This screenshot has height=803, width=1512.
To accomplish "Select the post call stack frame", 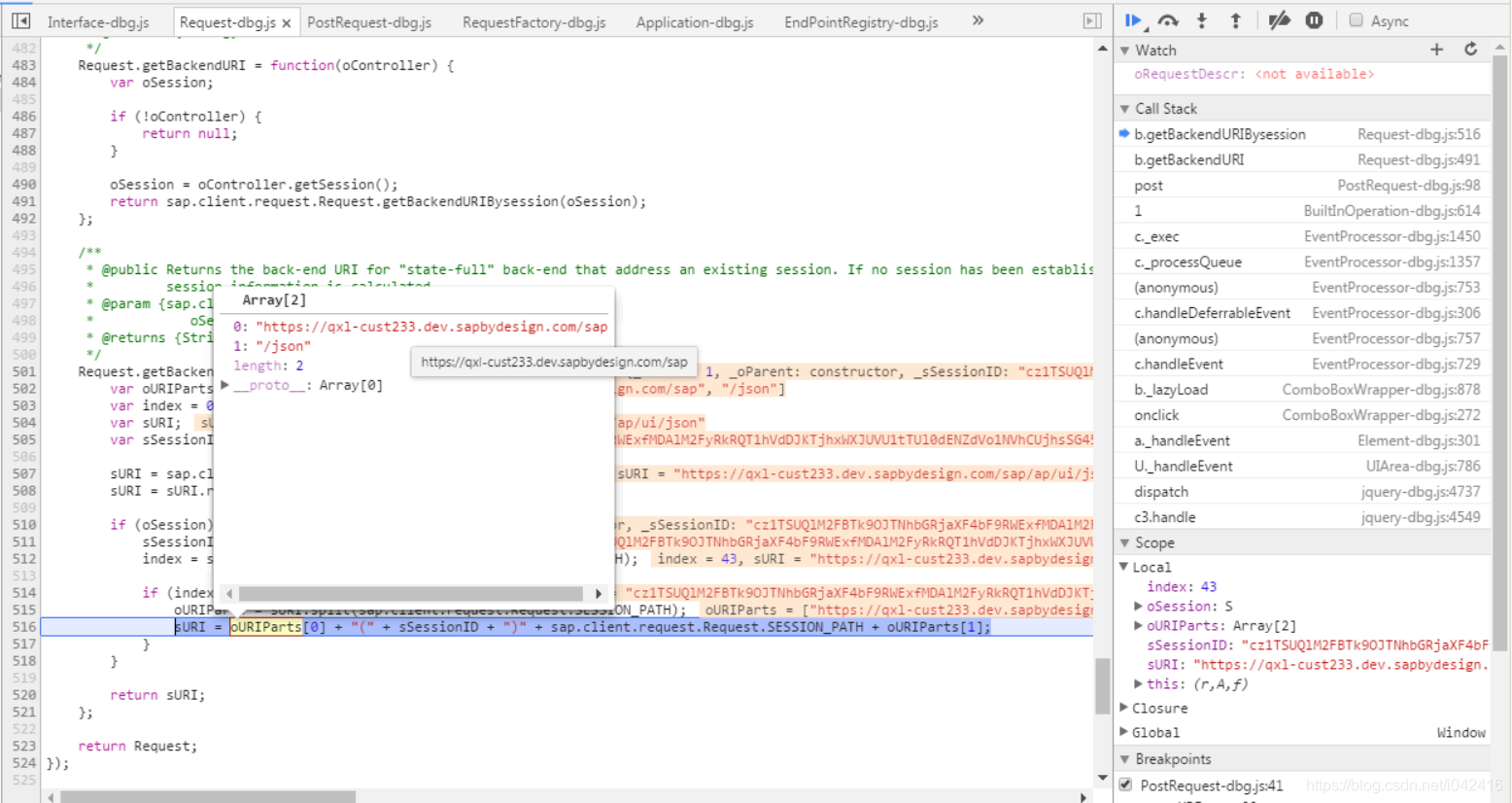I will click(x=1302, y=185).
